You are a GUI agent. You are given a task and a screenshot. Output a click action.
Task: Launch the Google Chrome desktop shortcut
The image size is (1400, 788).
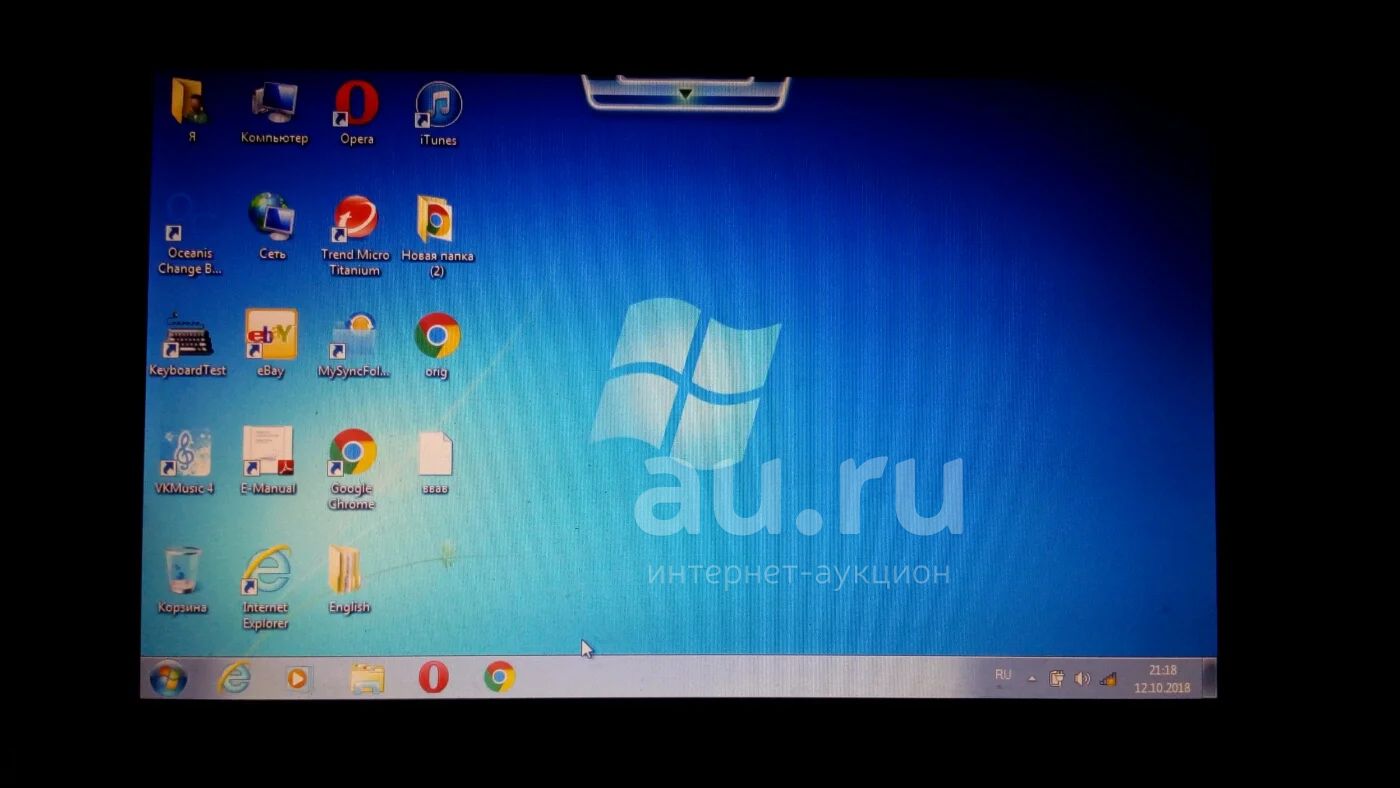tap(352, 453)
